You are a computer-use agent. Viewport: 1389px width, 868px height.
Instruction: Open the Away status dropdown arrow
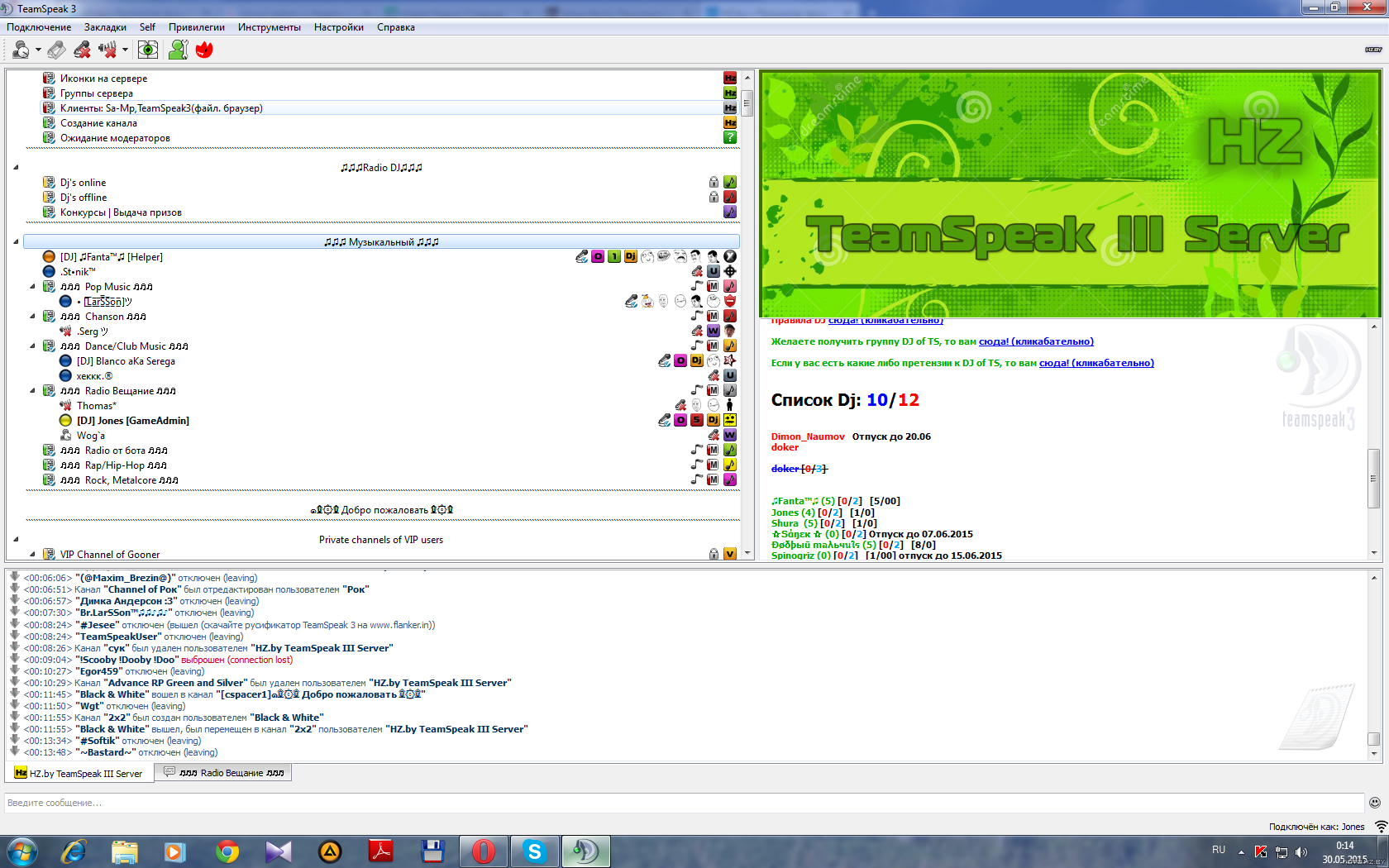click(38, 50)
